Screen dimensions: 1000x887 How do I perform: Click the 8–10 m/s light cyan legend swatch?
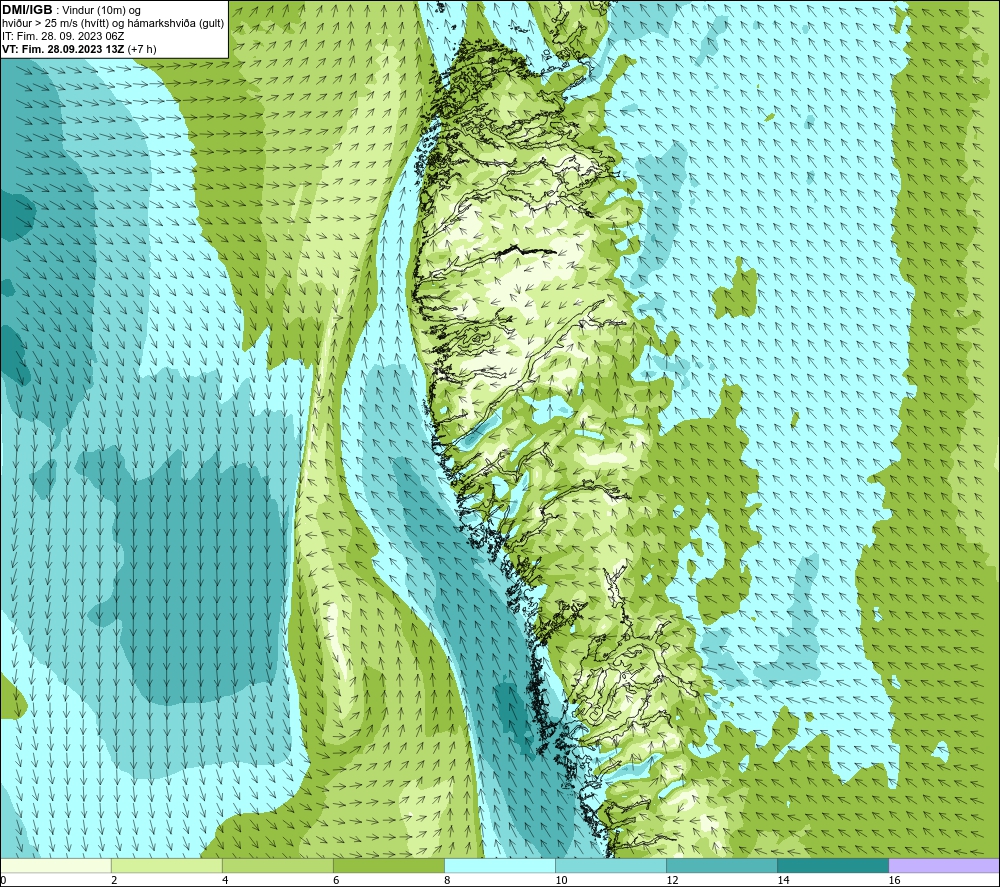coord(499,865)
